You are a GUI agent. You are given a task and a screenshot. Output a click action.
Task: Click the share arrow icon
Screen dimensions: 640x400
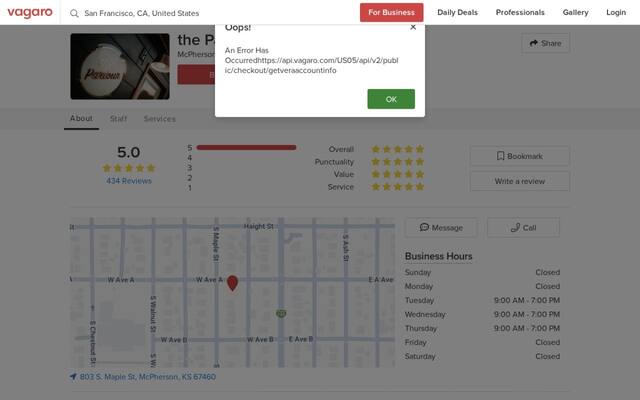pyautogui.click(x=533, y=43)
